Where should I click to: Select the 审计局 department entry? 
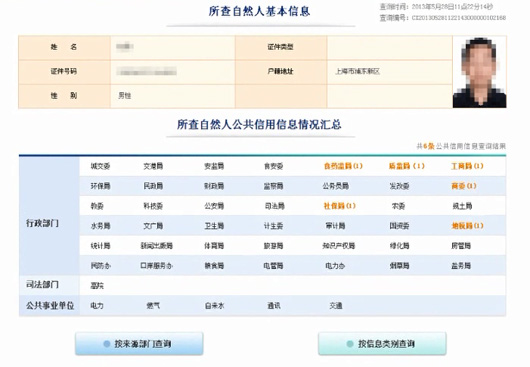pos(335,226)
